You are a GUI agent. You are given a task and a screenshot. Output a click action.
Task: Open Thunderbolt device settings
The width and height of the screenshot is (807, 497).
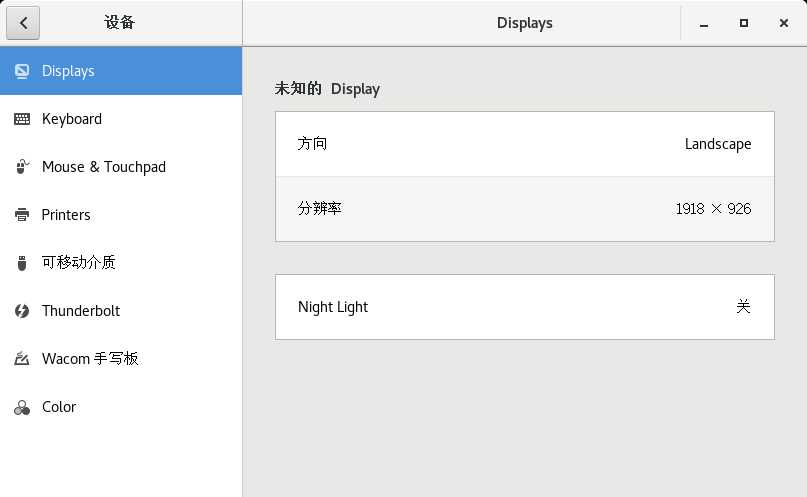point(81,311)
